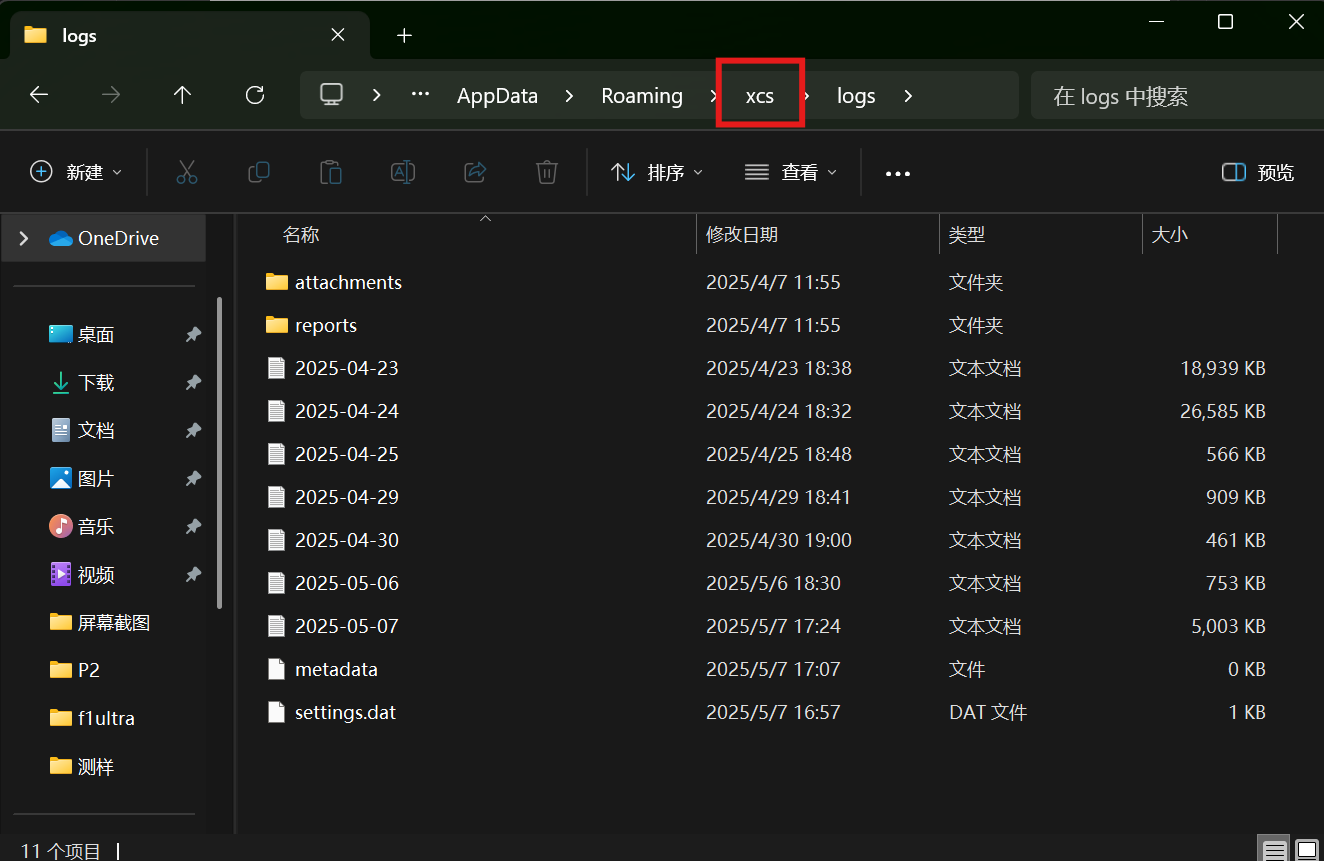Click the Share icon in toolbar
This screenshot has width=1324, height=861.
click(x=475, y=172)
